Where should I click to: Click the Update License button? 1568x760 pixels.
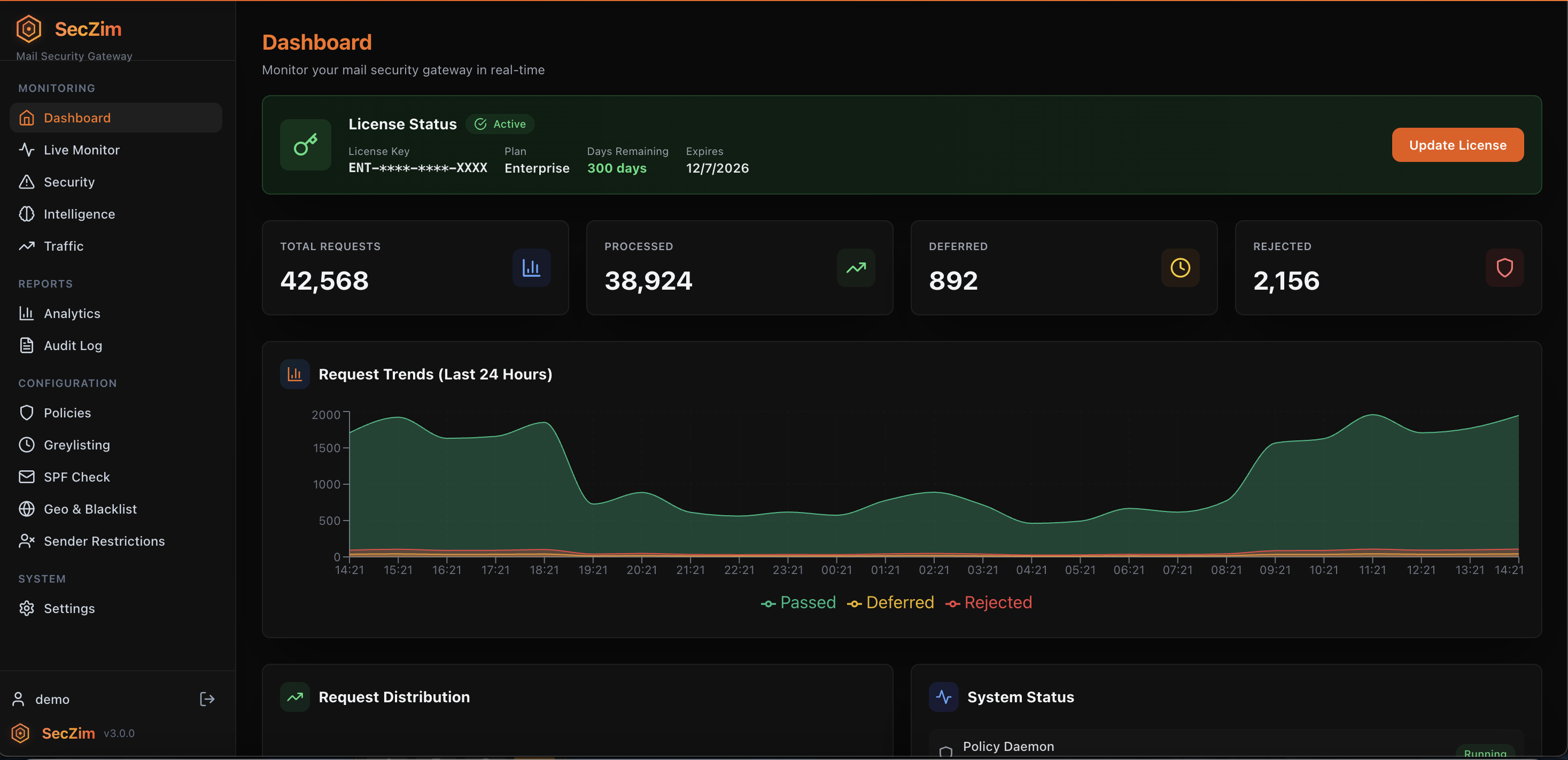coord(1457,145)
